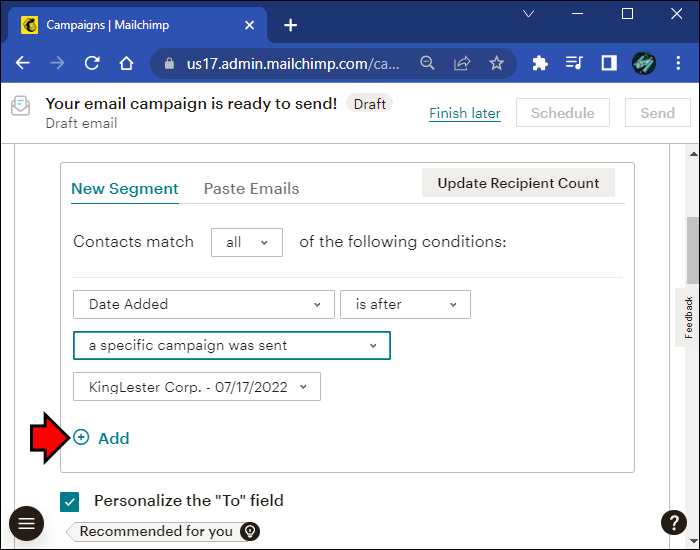Viewport: 700px width, 550px height.
Task: Toggle the Personalize the "To" field checkbox
Action: coord(70,501)
